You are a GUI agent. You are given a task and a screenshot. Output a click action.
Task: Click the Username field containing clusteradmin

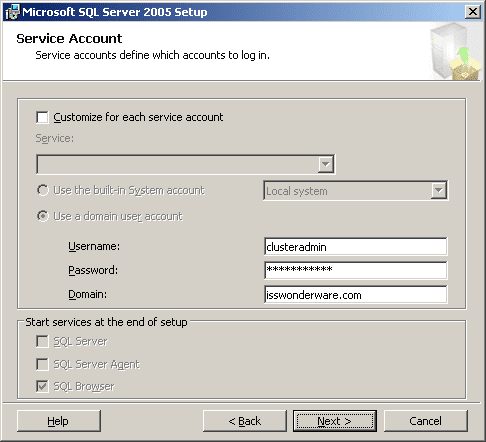355,247
